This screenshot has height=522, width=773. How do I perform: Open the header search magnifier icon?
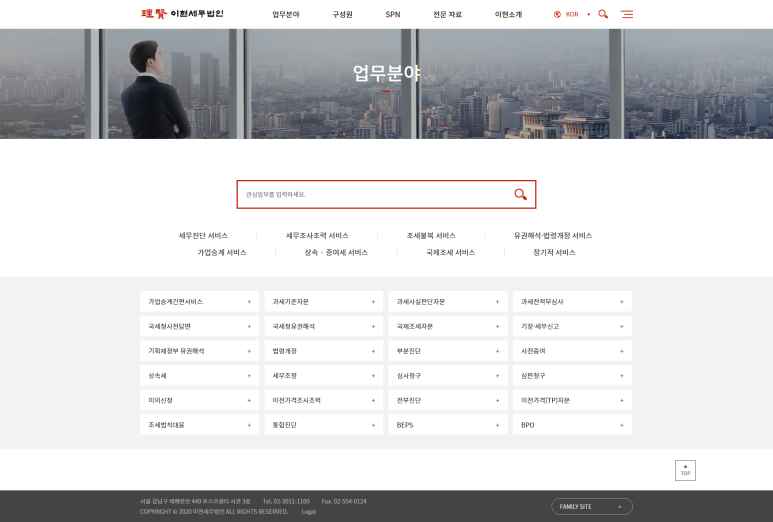coord(603,14)
